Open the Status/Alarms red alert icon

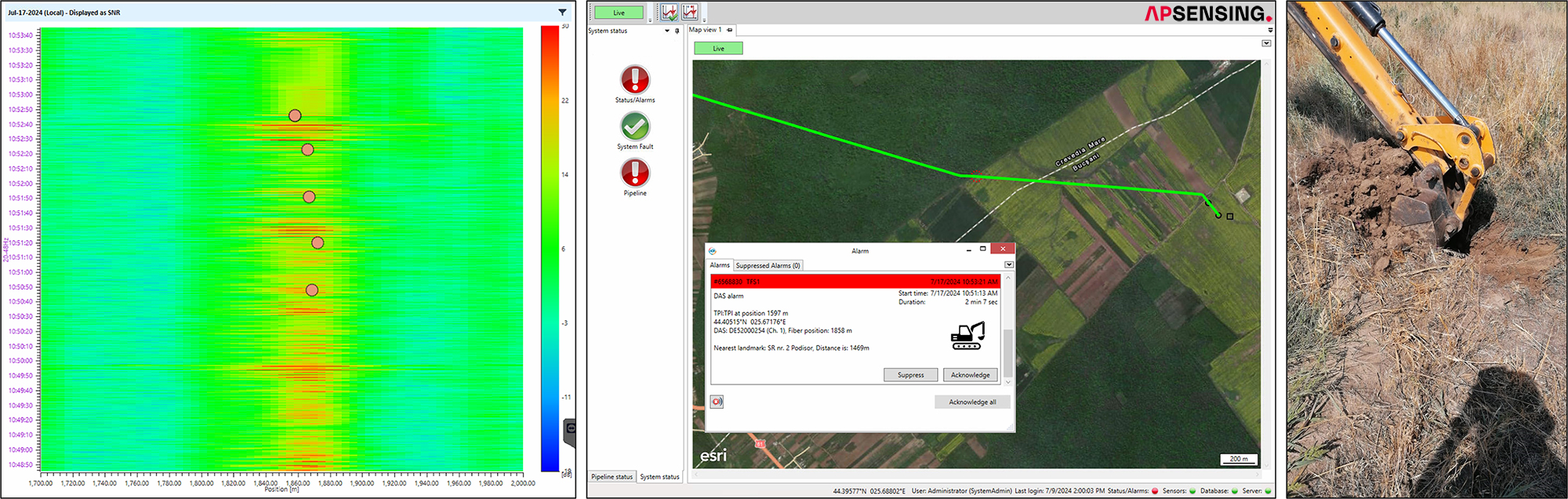point(635,80)
